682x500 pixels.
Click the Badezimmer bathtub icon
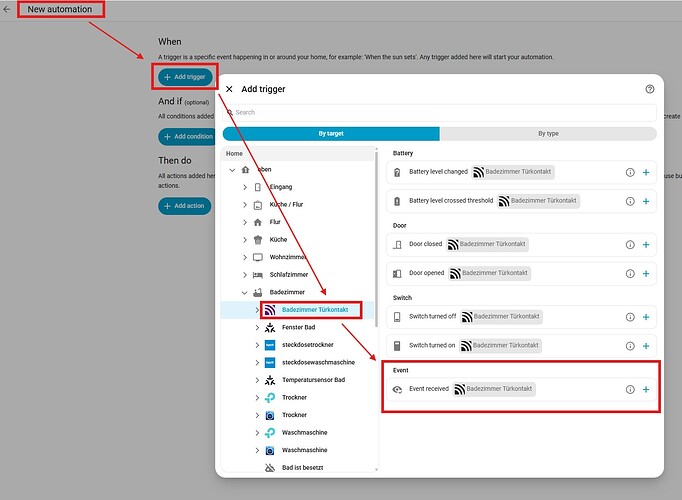[x=258, y=292]
